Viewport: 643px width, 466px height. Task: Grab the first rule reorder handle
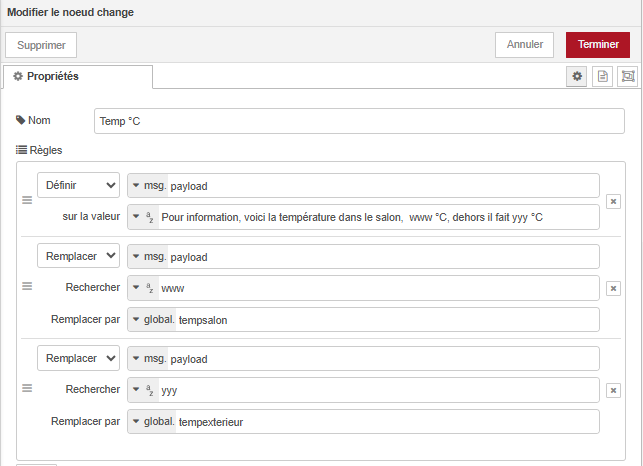point(27,200)
